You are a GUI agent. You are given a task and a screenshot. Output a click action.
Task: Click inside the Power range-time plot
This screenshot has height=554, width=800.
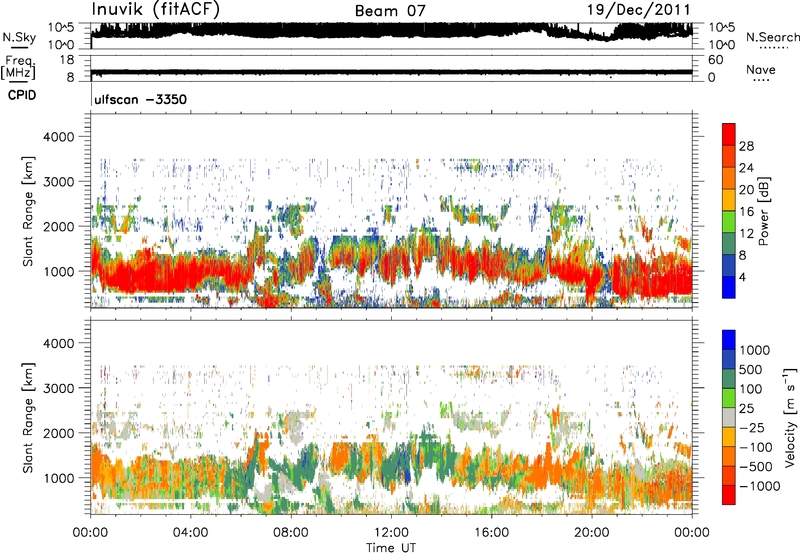click(x=391, y=210)
